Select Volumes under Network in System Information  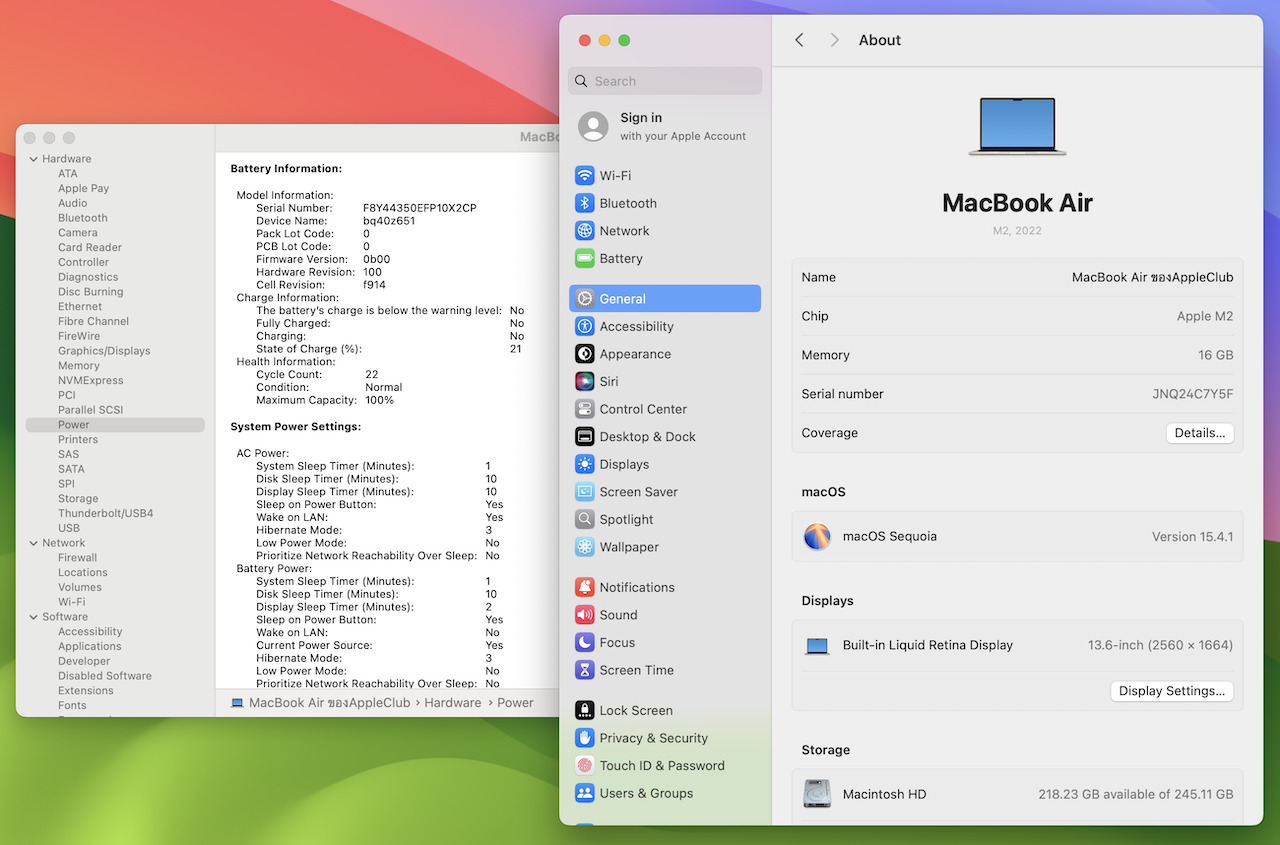tap(80, 587)
